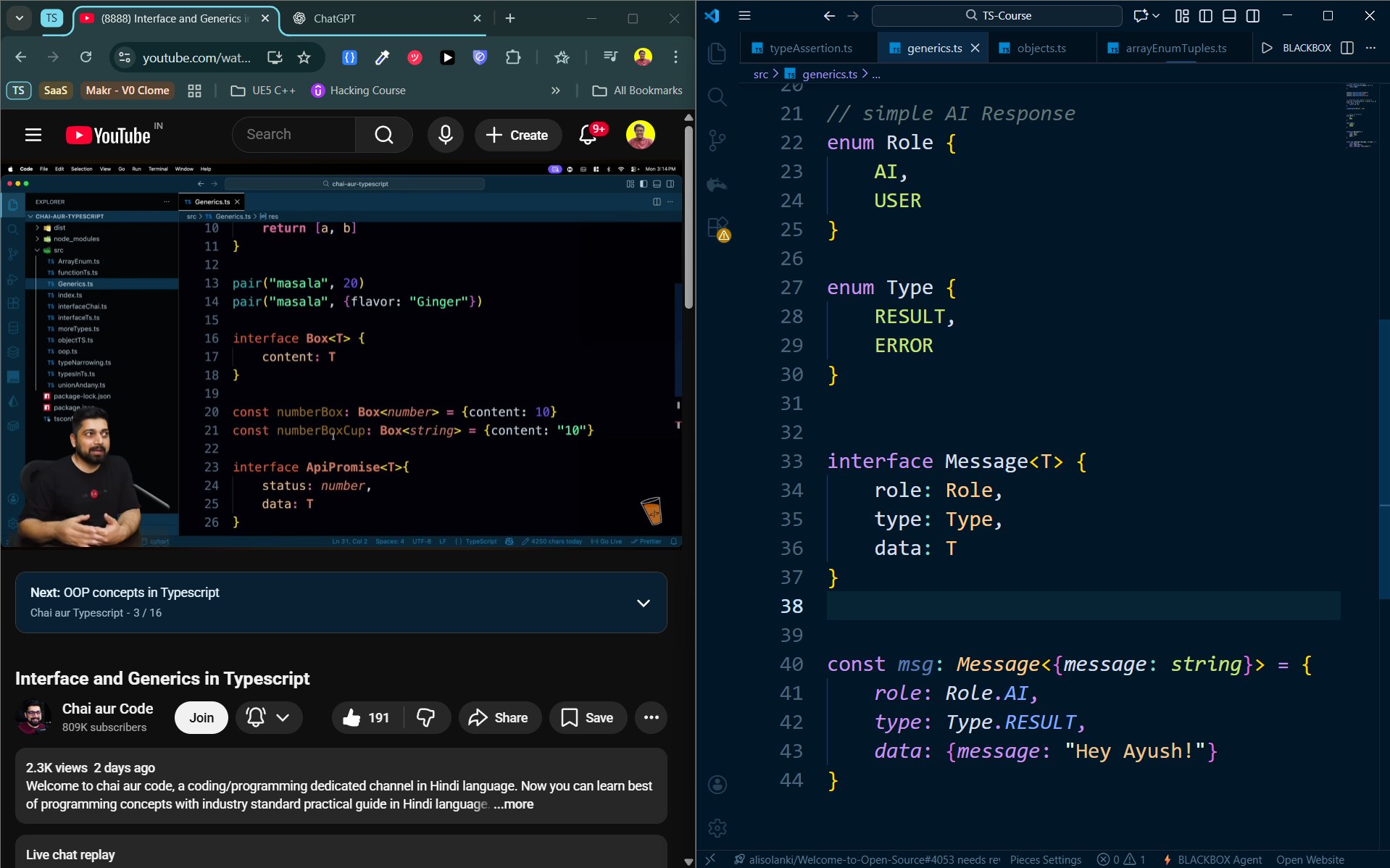Switch to the objects.ts editor tab
The height and width of the screenshot is (868, 1390).
point(1041,47)
